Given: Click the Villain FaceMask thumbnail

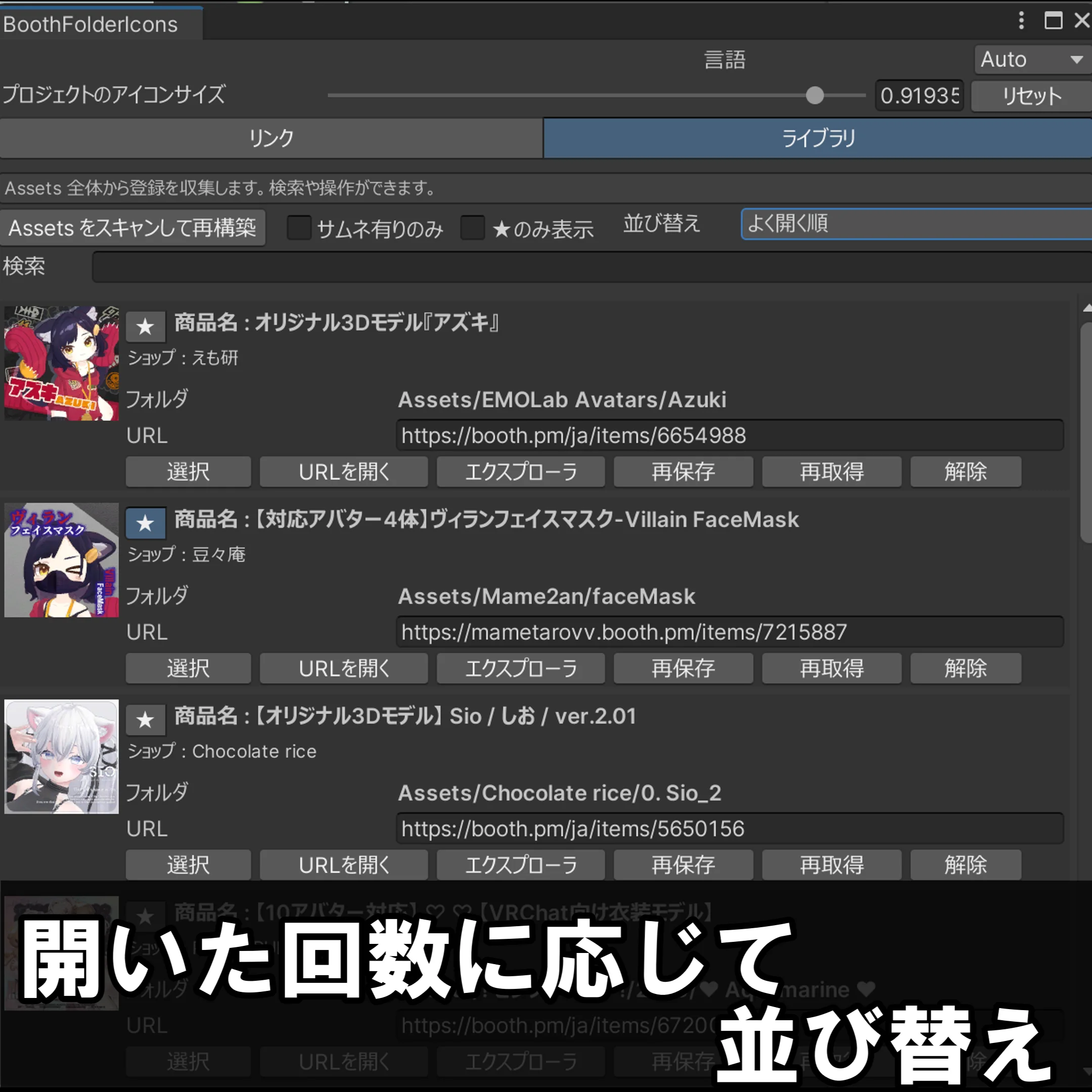Looking at the screenshot, I should point(61,561).
